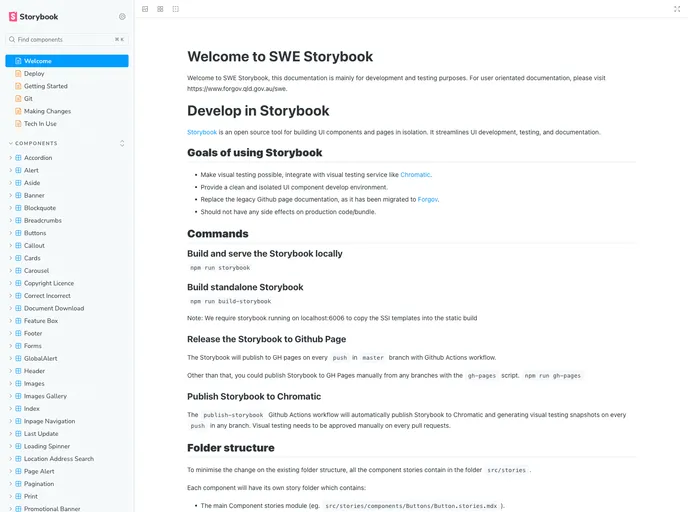Click the 'src/stories' code text
This screenshot has width=688, height=512.
(x=506, y=470)
